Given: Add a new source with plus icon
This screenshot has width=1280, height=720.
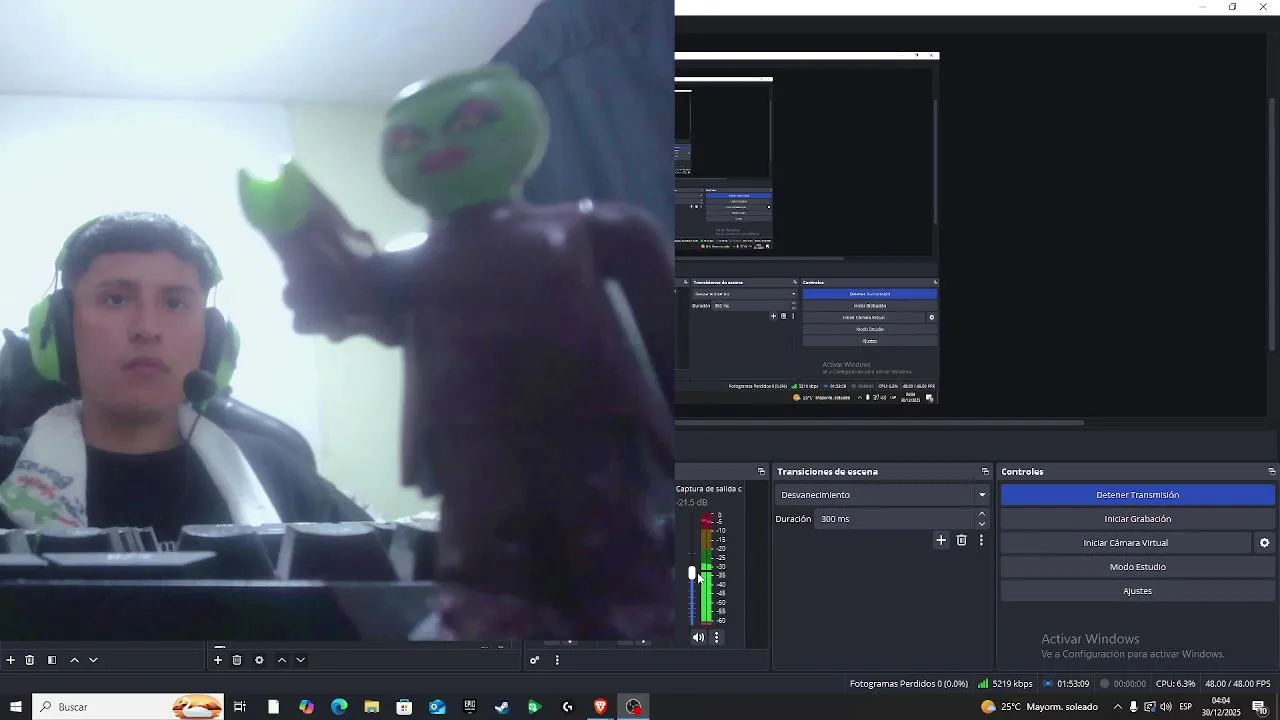Looking at the screenshot, I should click(x=218, y=660).
